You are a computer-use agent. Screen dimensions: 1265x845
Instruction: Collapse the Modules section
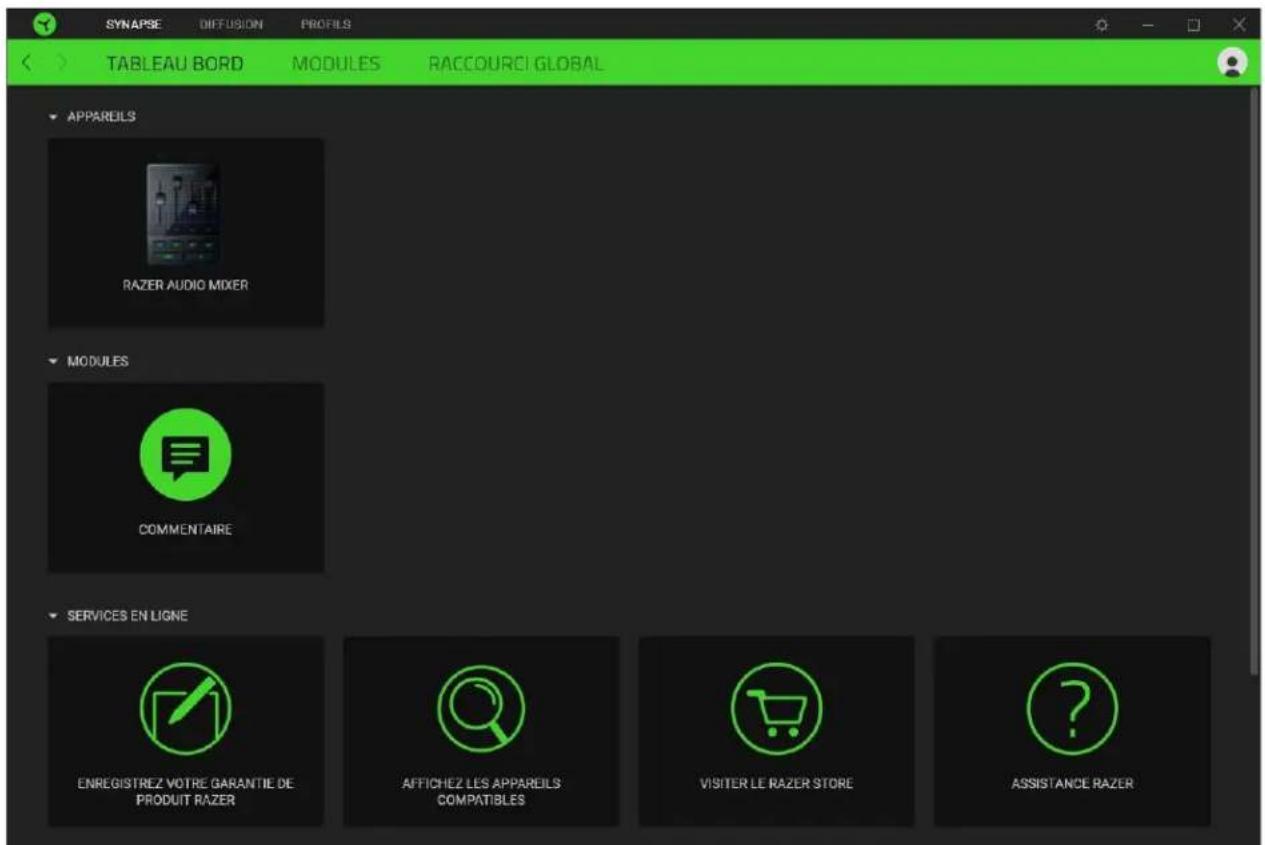[53, 361]
